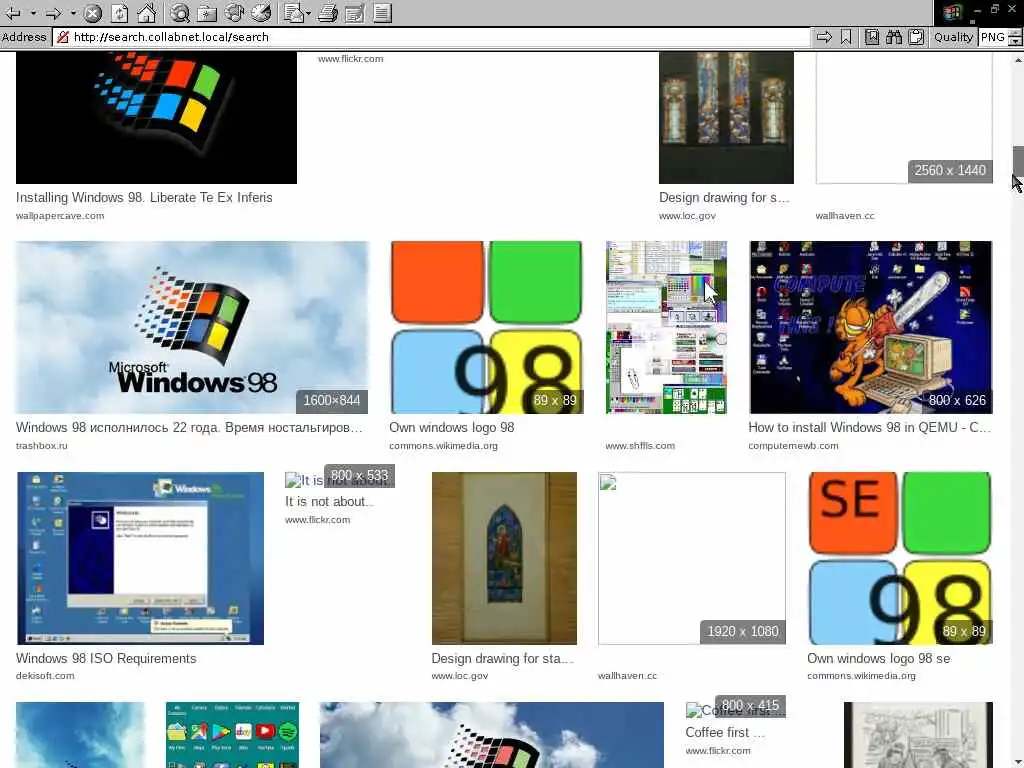
Task: Click 'Windows 98 ISO Requirements' title
Action: (x=106, y=658)
